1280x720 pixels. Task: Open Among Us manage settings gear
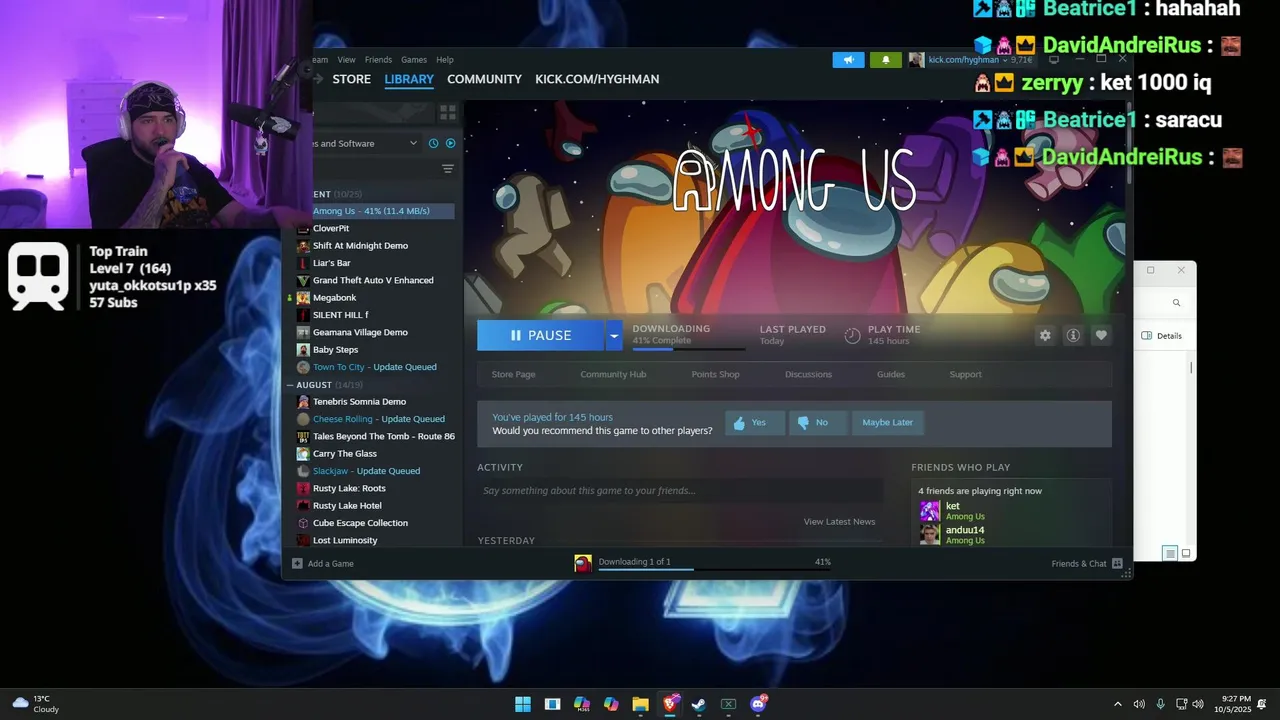pos(1045,335)
